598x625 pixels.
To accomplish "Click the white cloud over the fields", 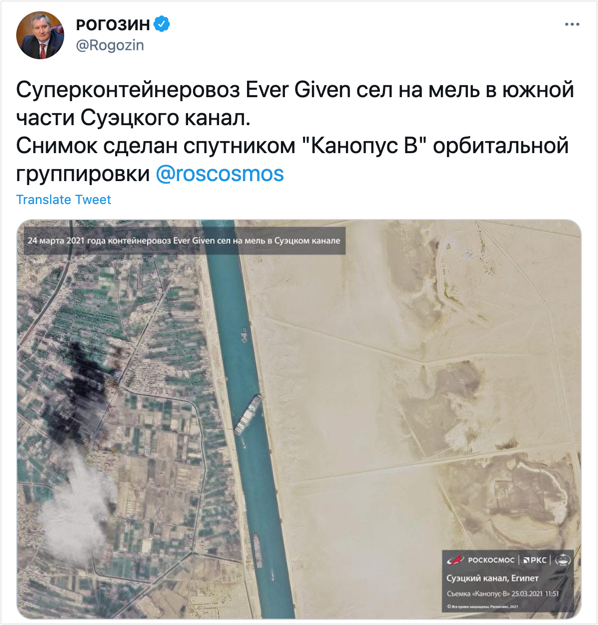I will tap(76, 510).
